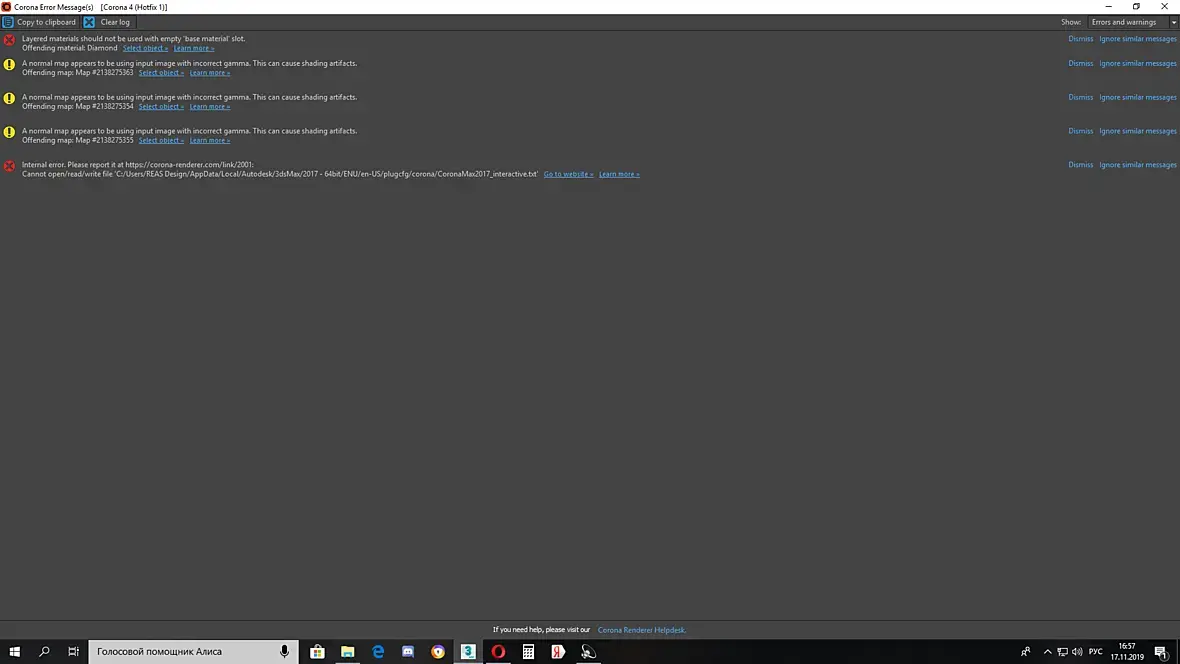Viewport: 1180px width, 664px height.
Task: Dismiss the Internal error message
Action: click(1080, 165)
